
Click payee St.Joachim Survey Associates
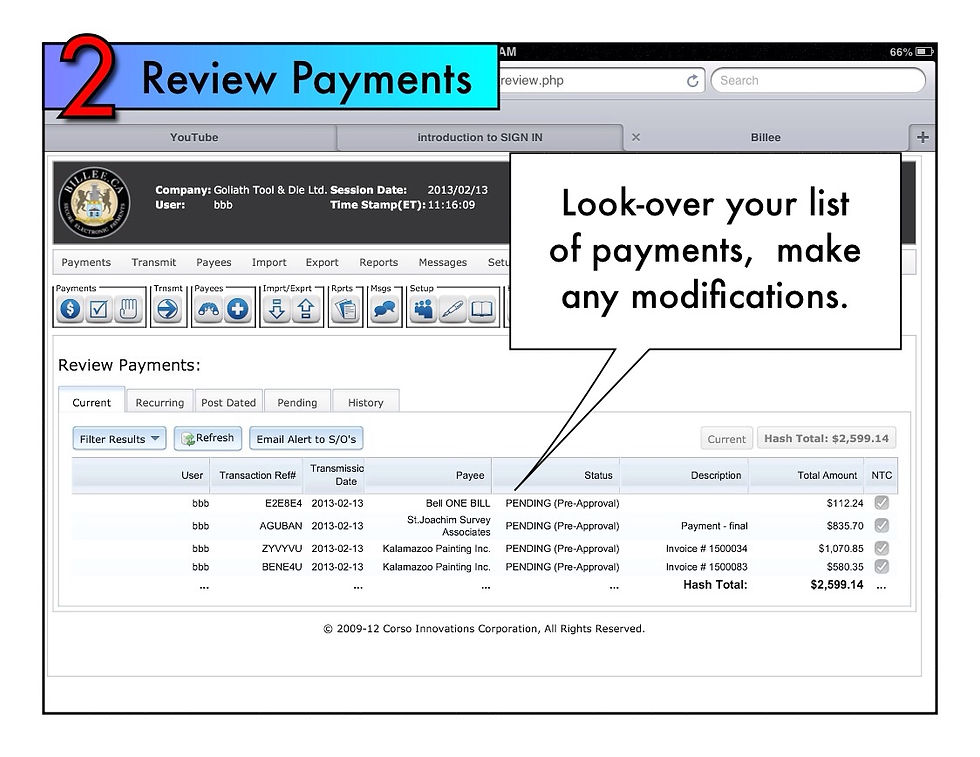tap(449, 526)
